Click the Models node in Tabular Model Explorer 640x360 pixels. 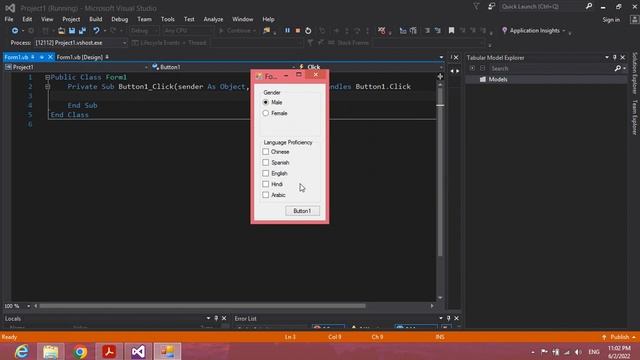pyautogui.click(x=498, y=79)
